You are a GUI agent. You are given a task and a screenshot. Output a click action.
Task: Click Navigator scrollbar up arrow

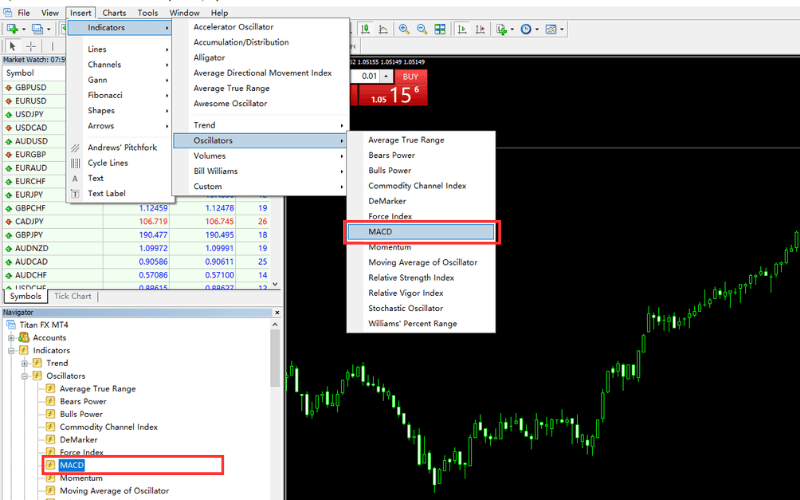coord(276,324)
